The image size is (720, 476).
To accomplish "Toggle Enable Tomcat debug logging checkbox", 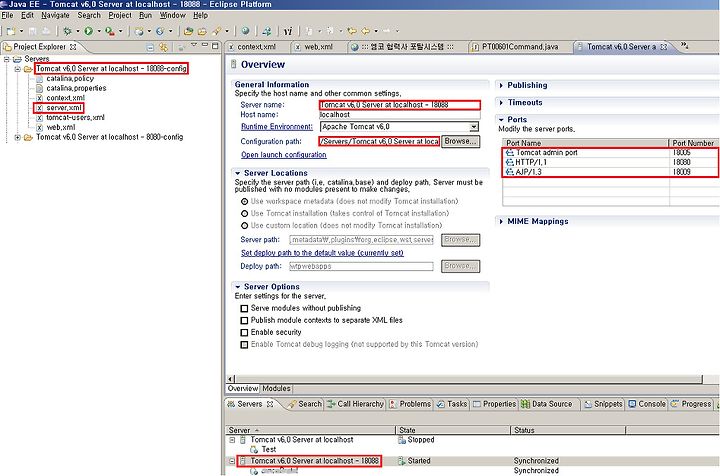I will point(244,344).
